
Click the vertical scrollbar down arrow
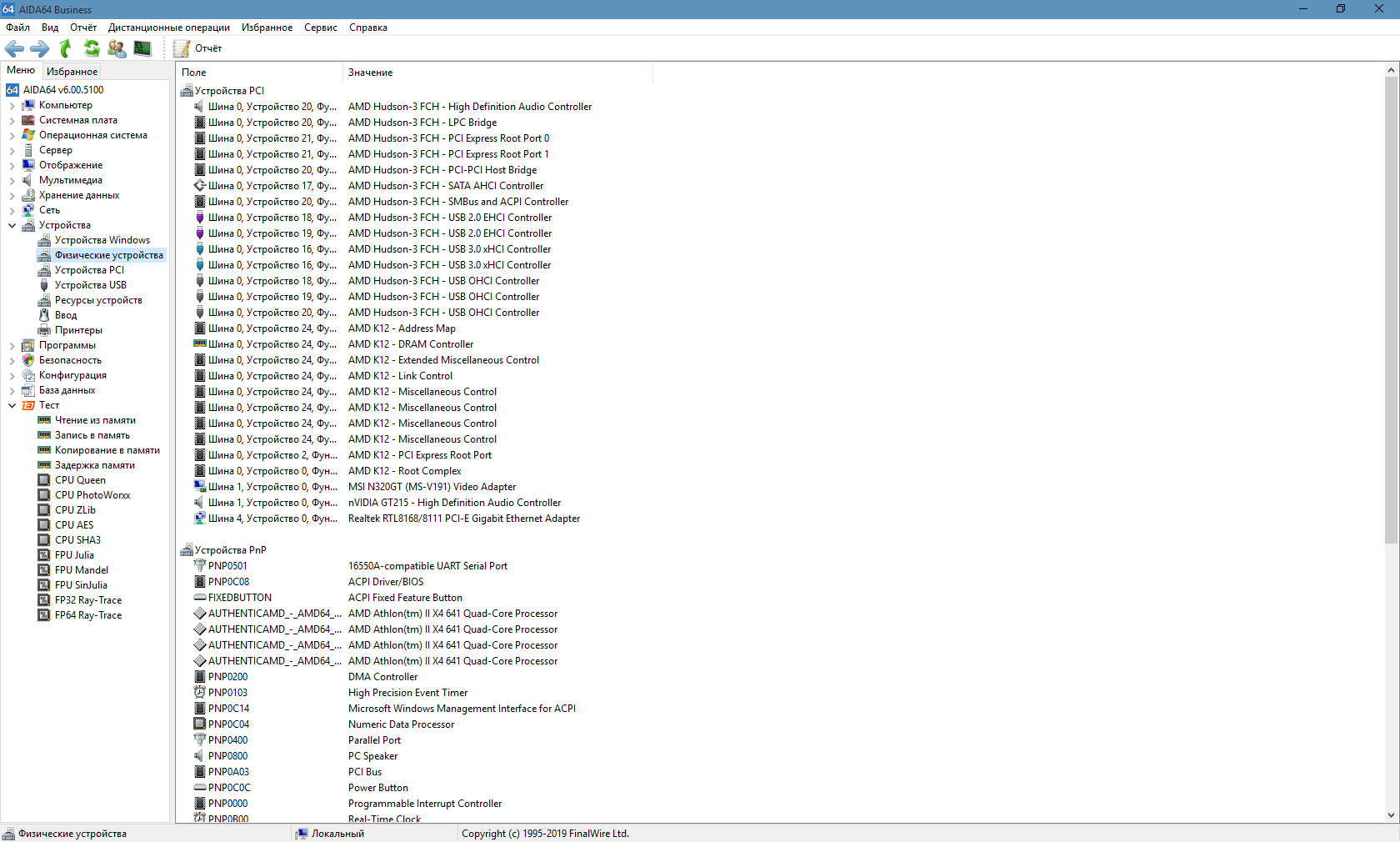point(1391,815)
